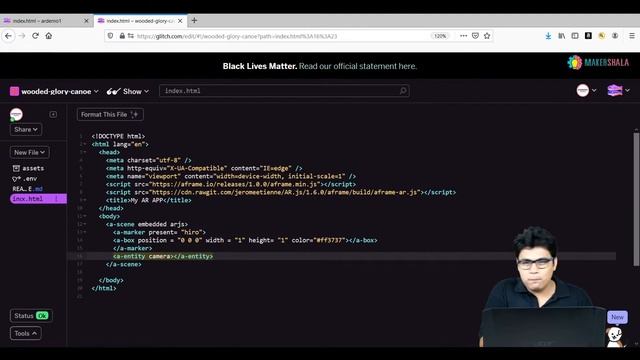Open the .env file

click(24, 178)
